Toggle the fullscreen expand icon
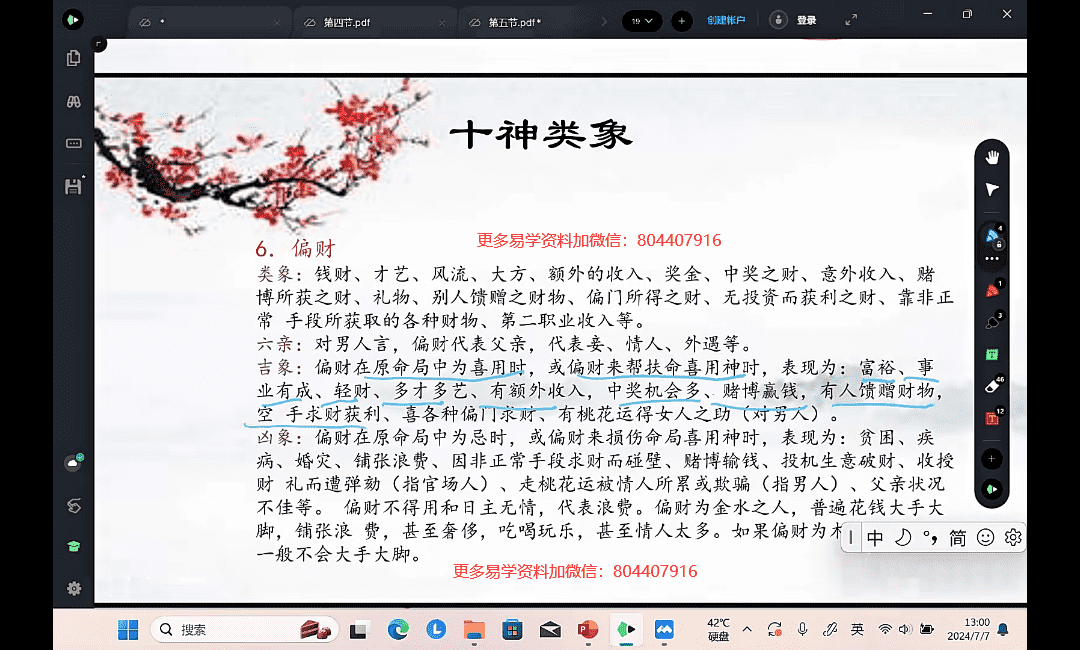This screenshot has height=650, width=1080. pyautogui.click(x=851, y=20)
